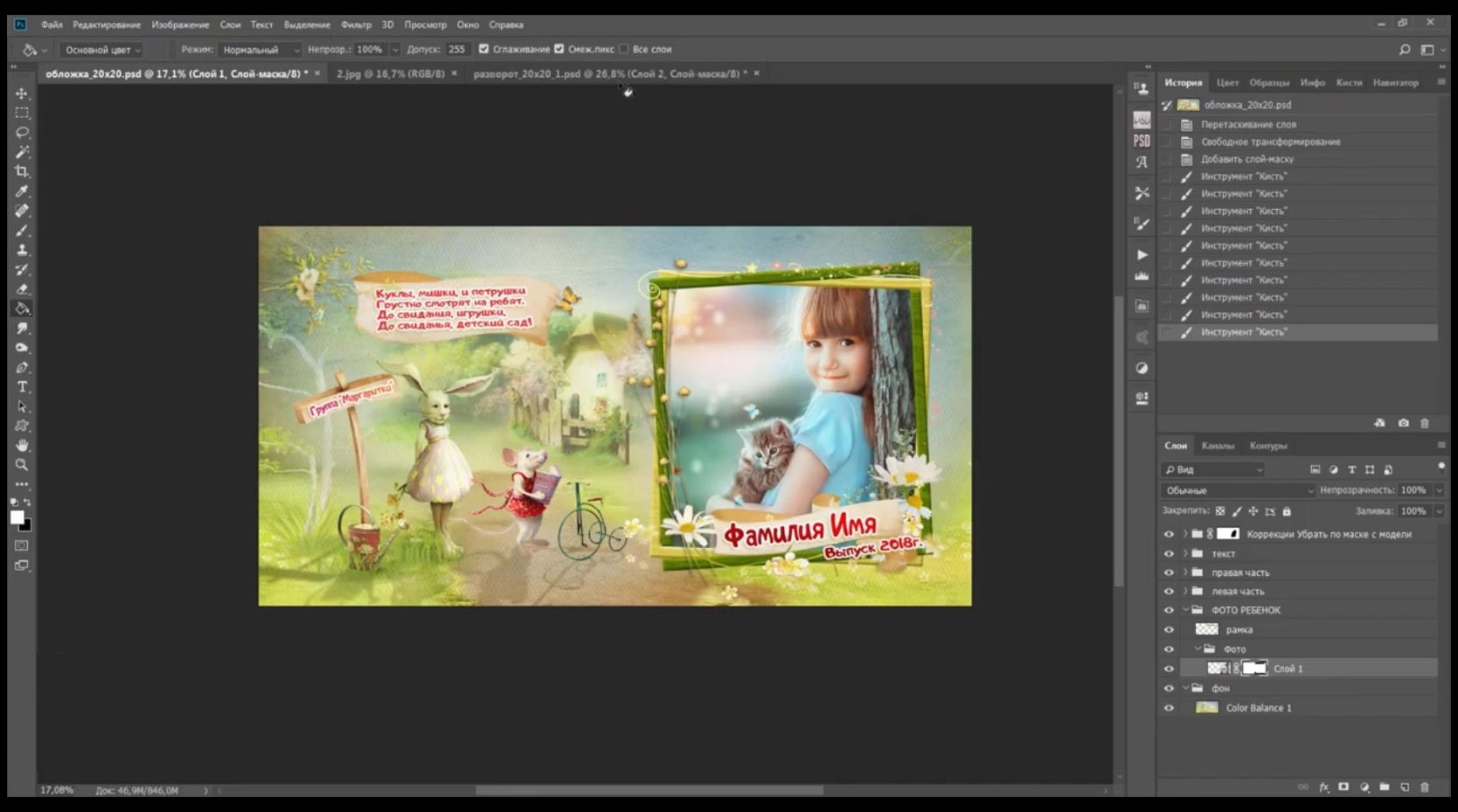Screen dimensions: 1458x812
Task: Switch to the 2.jpg document tab
Action: (x=391, y=73)
